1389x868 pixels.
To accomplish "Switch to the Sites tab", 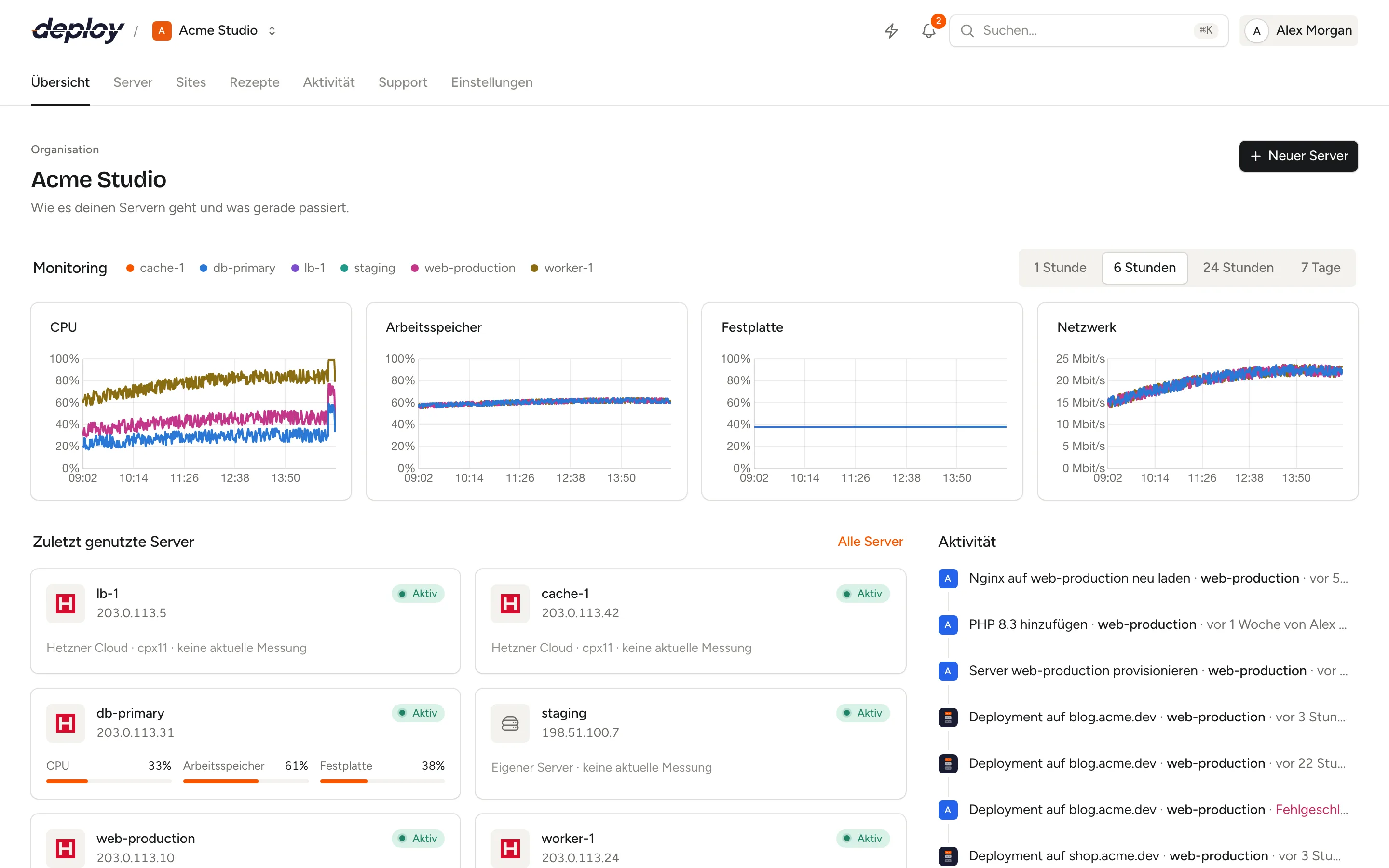I will click(191, 82).
